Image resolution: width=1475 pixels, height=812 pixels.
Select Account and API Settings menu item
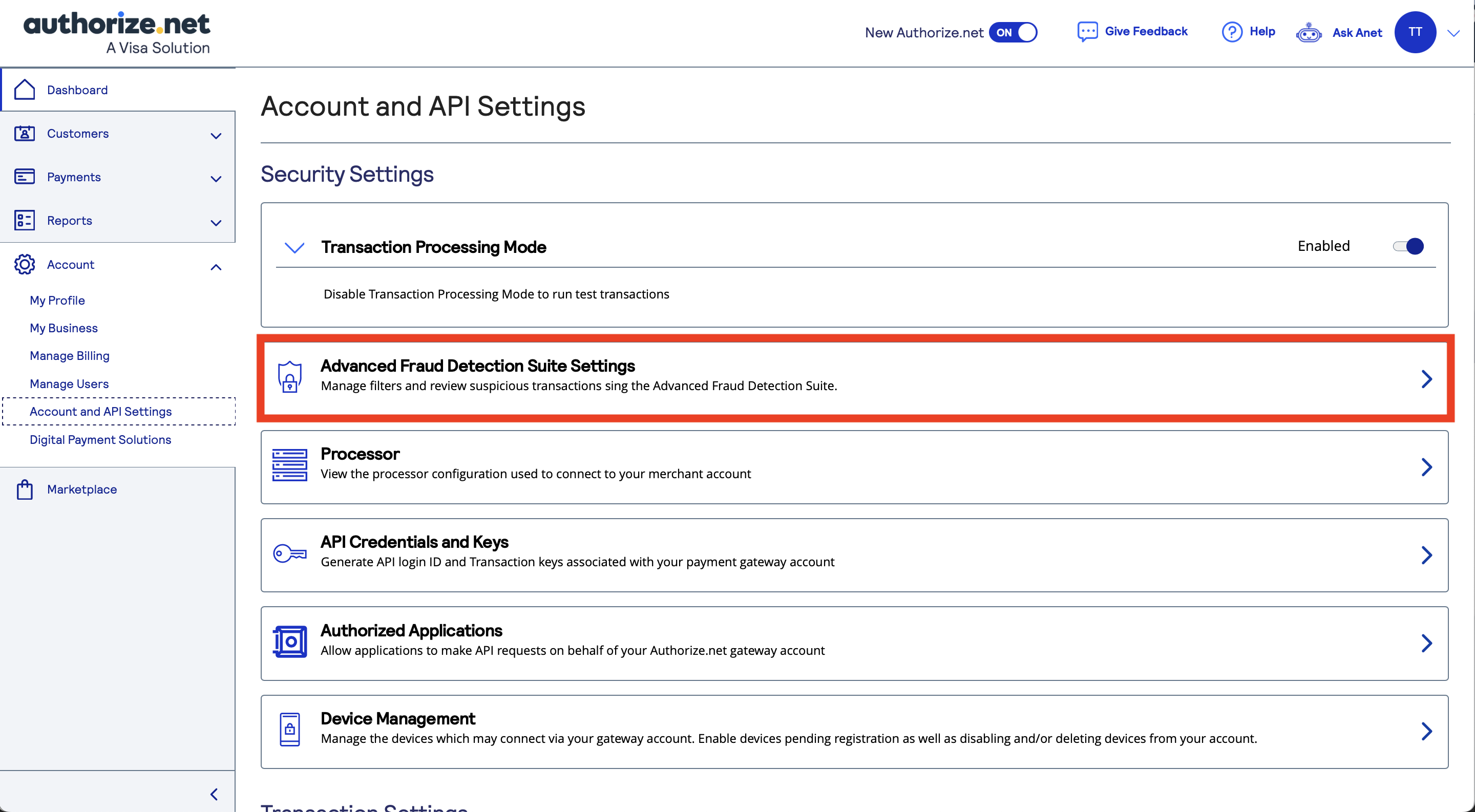point(101,411)
